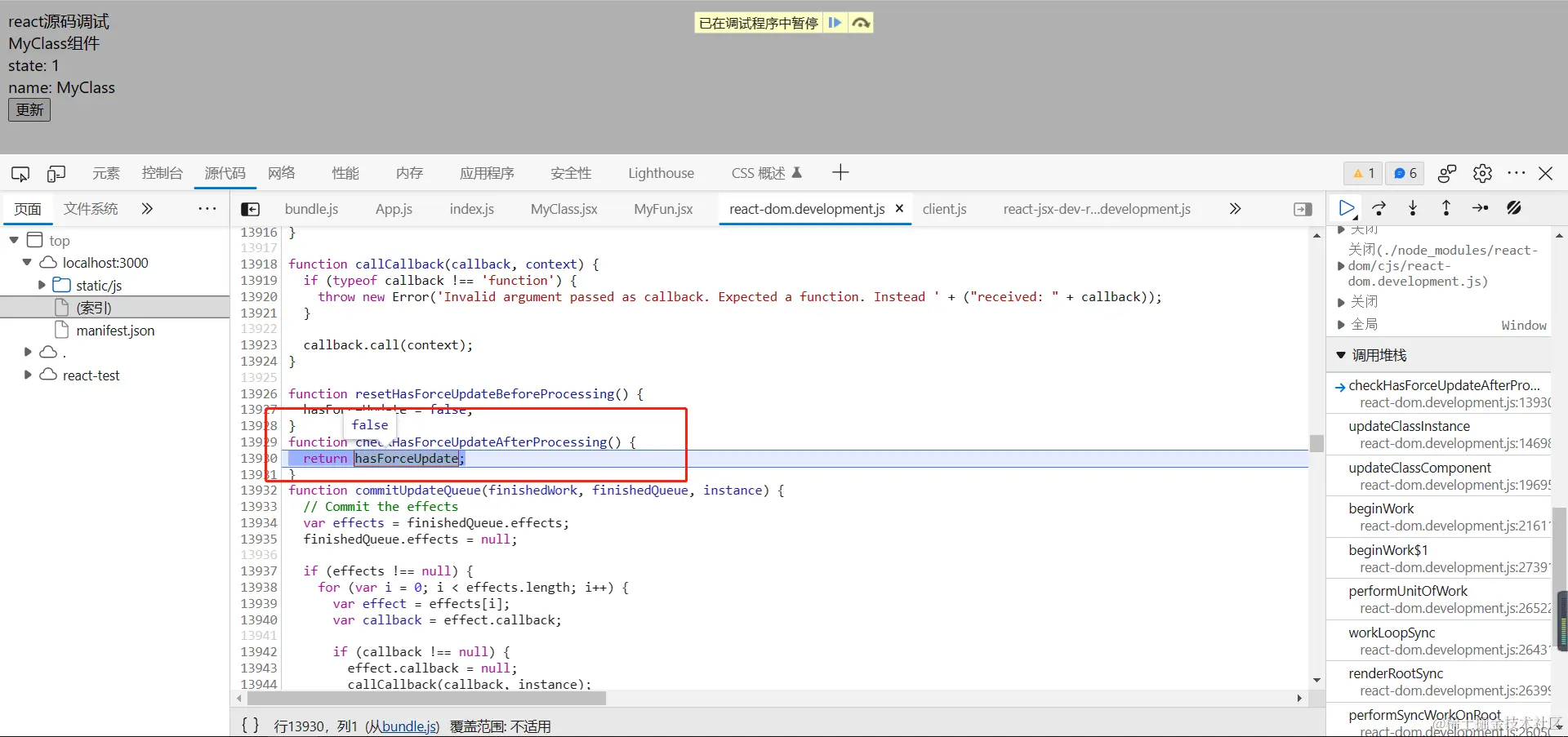Open DevTools settings gear
The image size is (1568, 737).
(1482, 173)
